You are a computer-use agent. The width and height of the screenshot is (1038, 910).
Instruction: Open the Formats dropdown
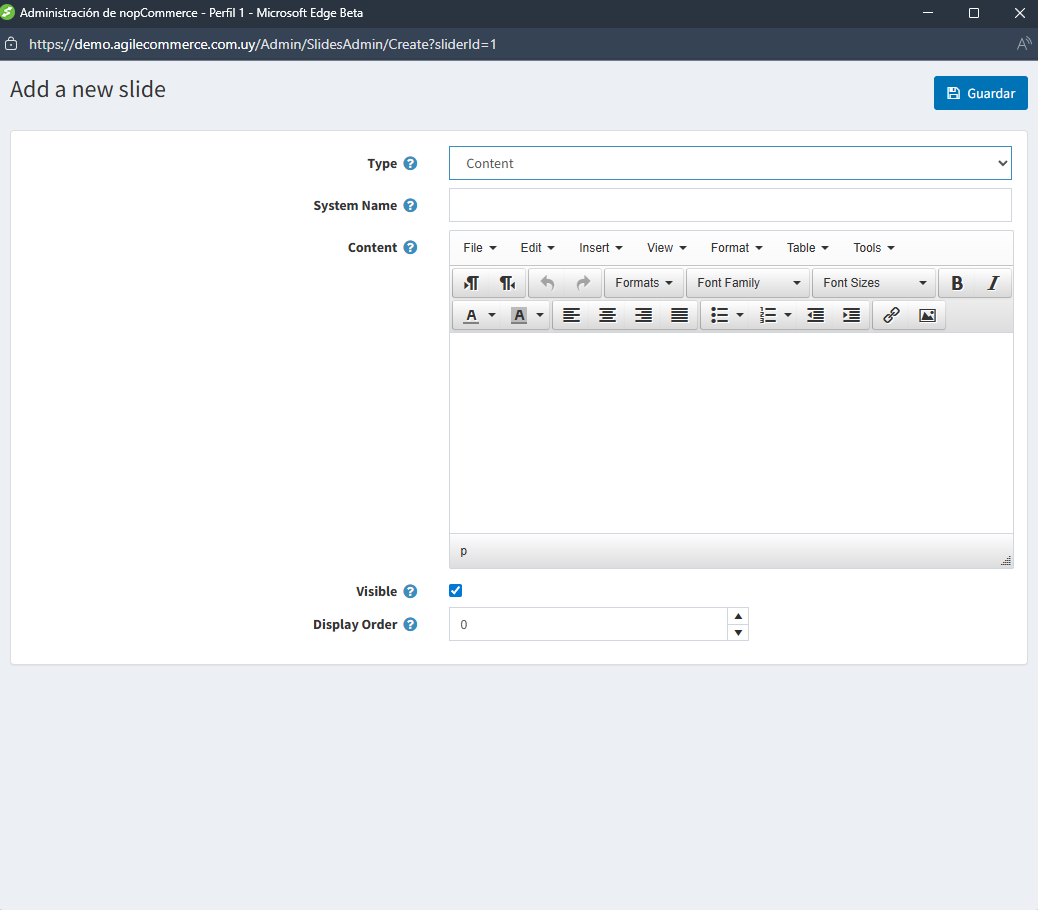click(644, 283)
